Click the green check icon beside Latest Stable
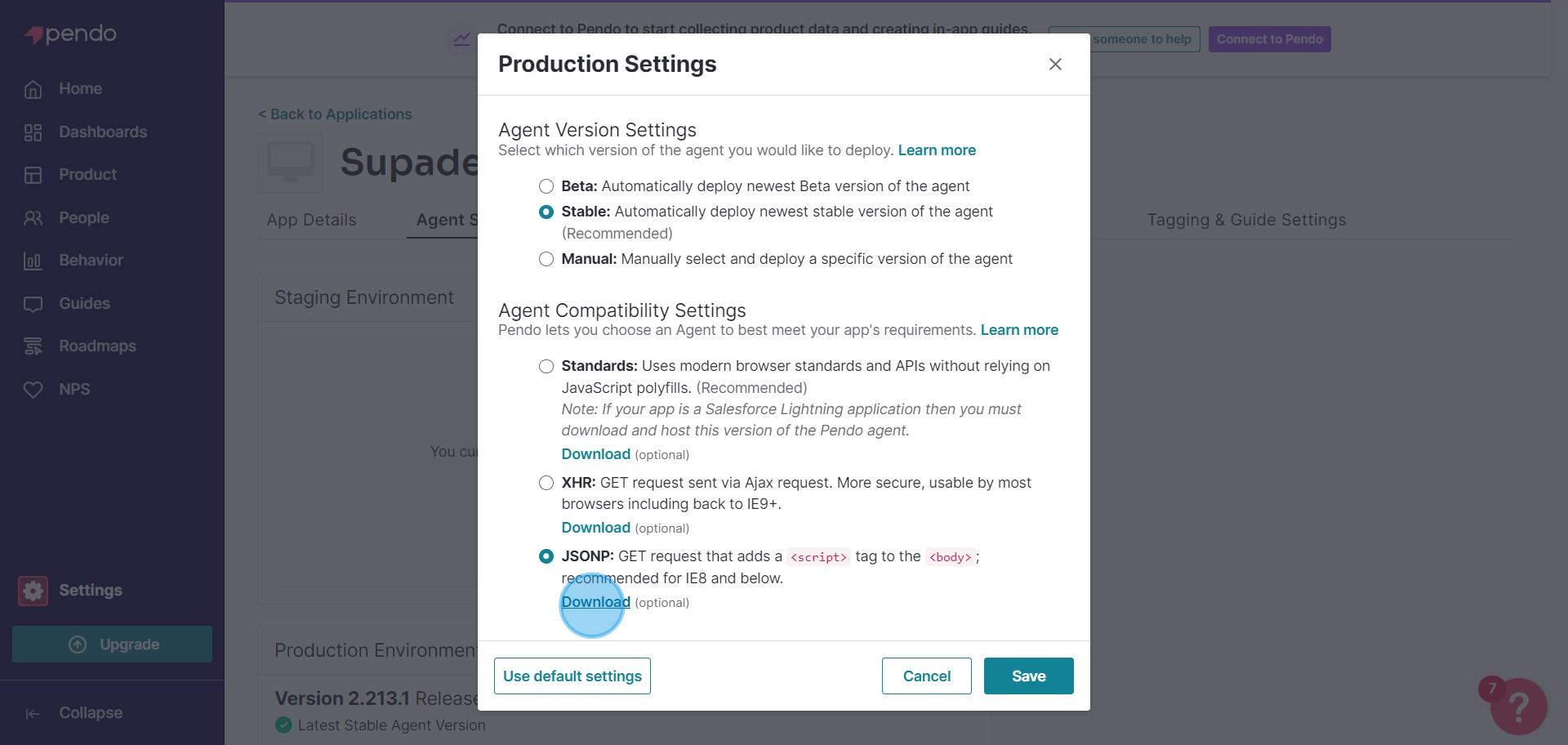1568x745 pixels. 283,725
